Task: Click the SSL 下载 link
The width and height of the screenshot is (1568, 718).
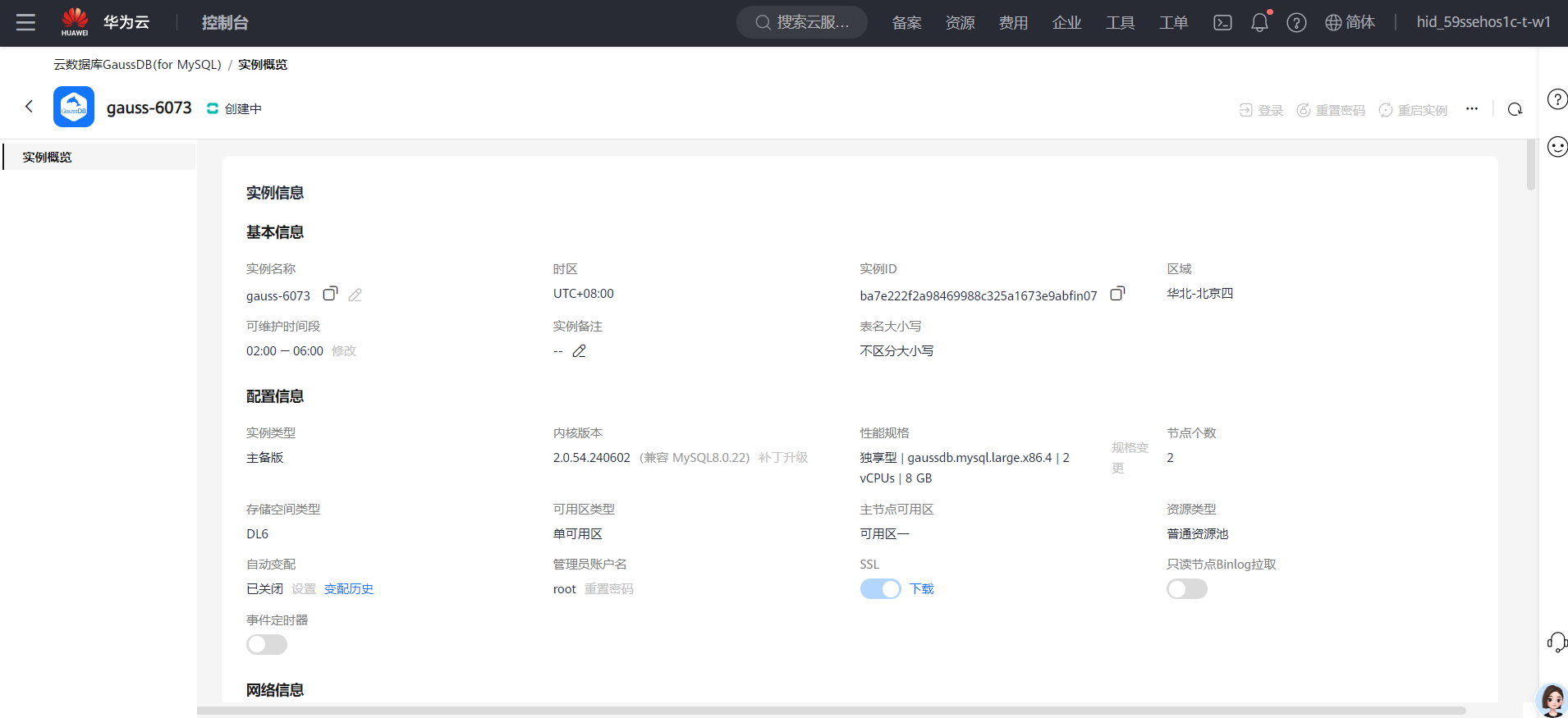Action: tap(922, 589)
